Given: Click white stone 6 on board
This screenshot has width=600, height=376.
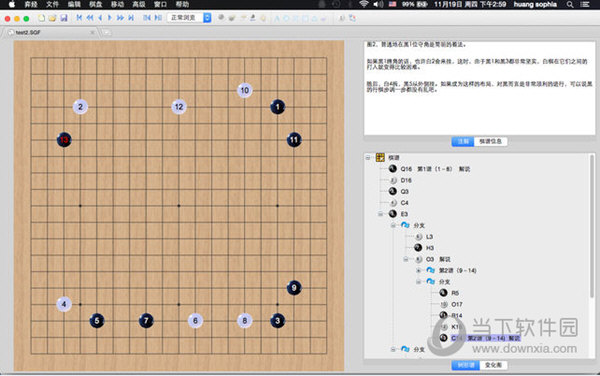Looking at the screenshot, I should click(x=195, y=321).
